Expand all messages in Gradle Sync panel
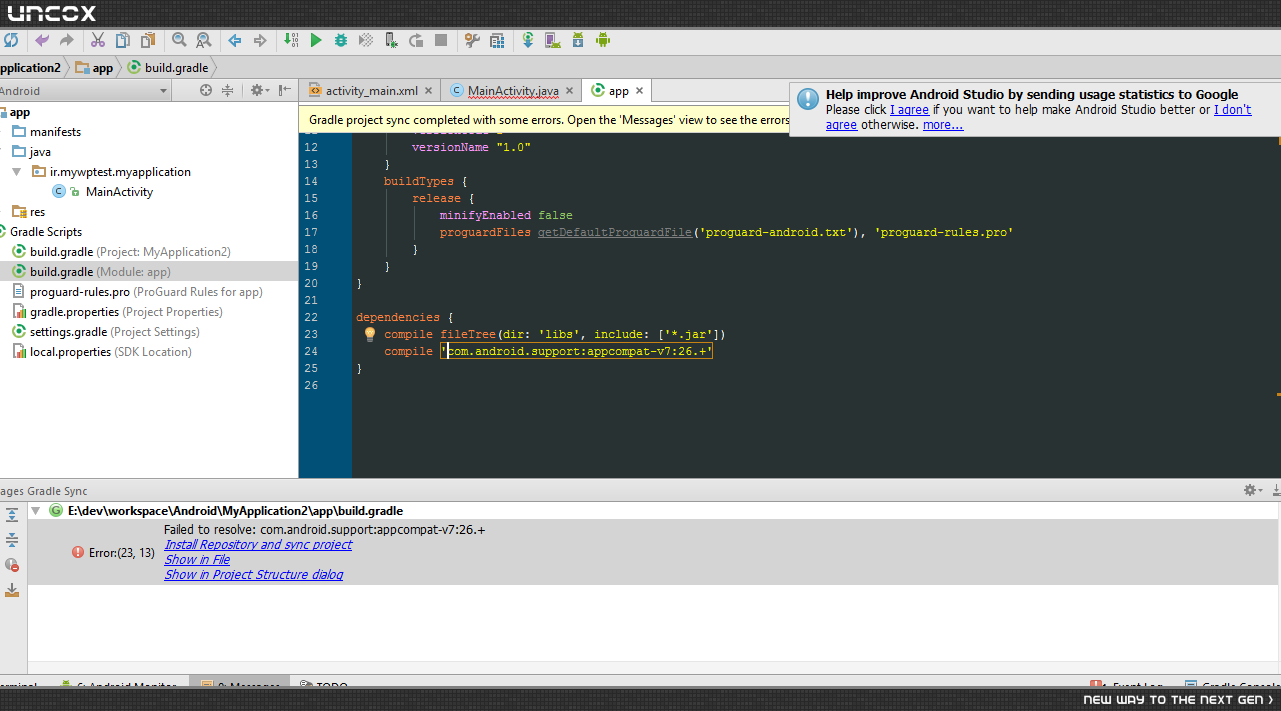Image resolution: width=1281 pixels, height=711 pixels. (x=12, y=515)
